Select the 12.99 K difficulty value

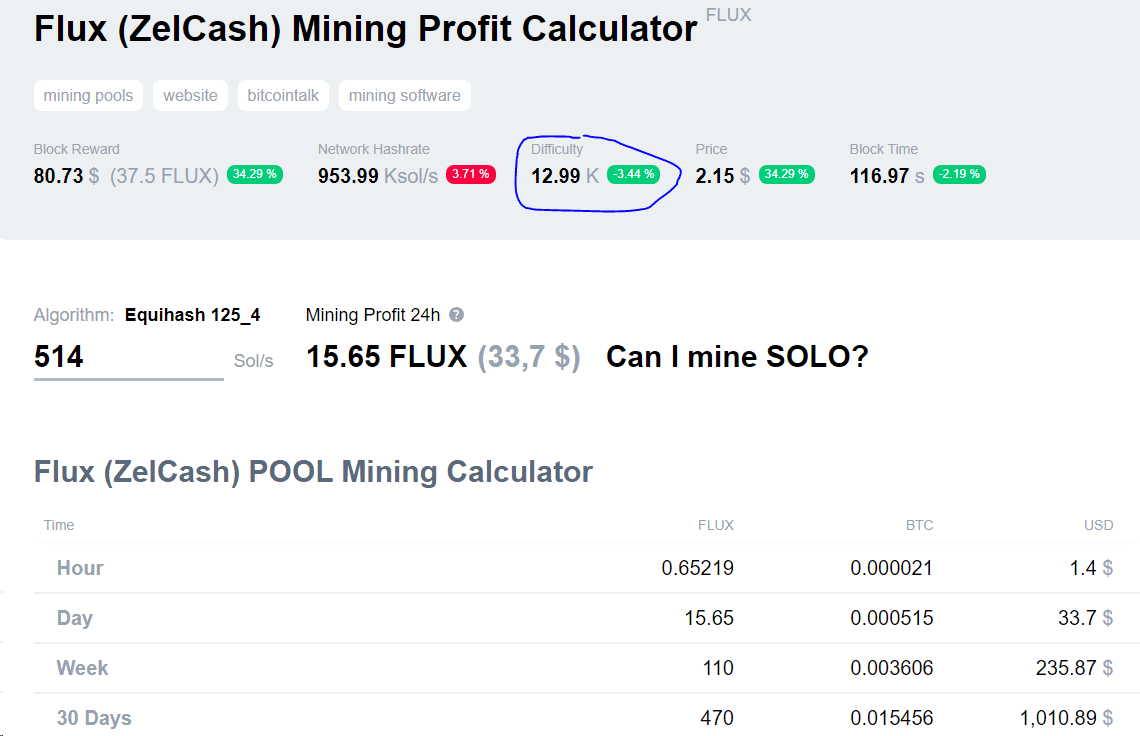565,176
